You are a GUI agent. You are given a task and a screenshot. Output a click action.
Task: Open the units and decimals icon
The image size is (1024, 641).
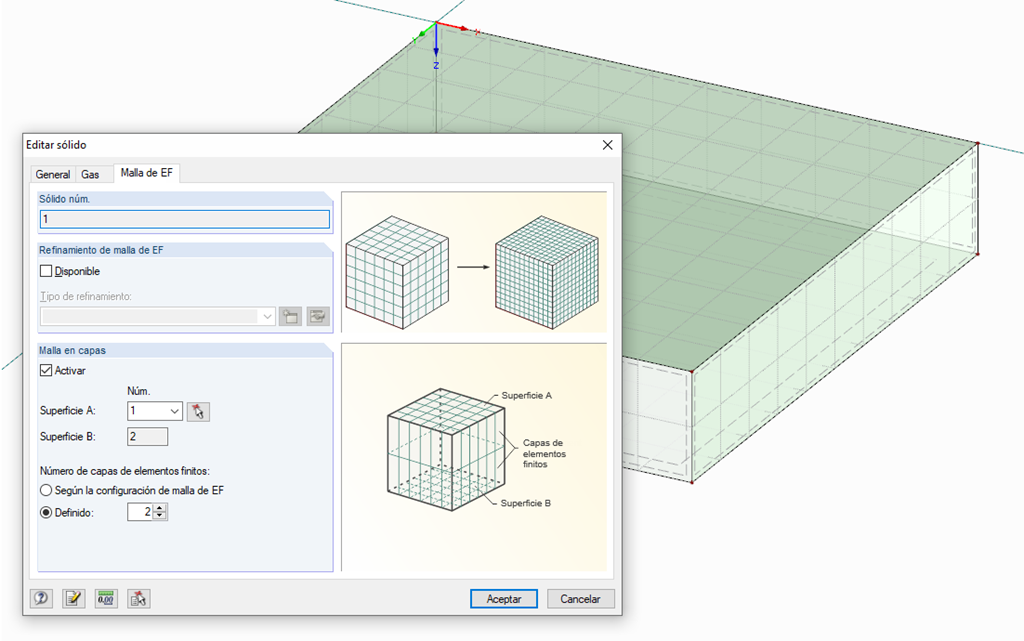pyautogui.click(x=106, y=598)
